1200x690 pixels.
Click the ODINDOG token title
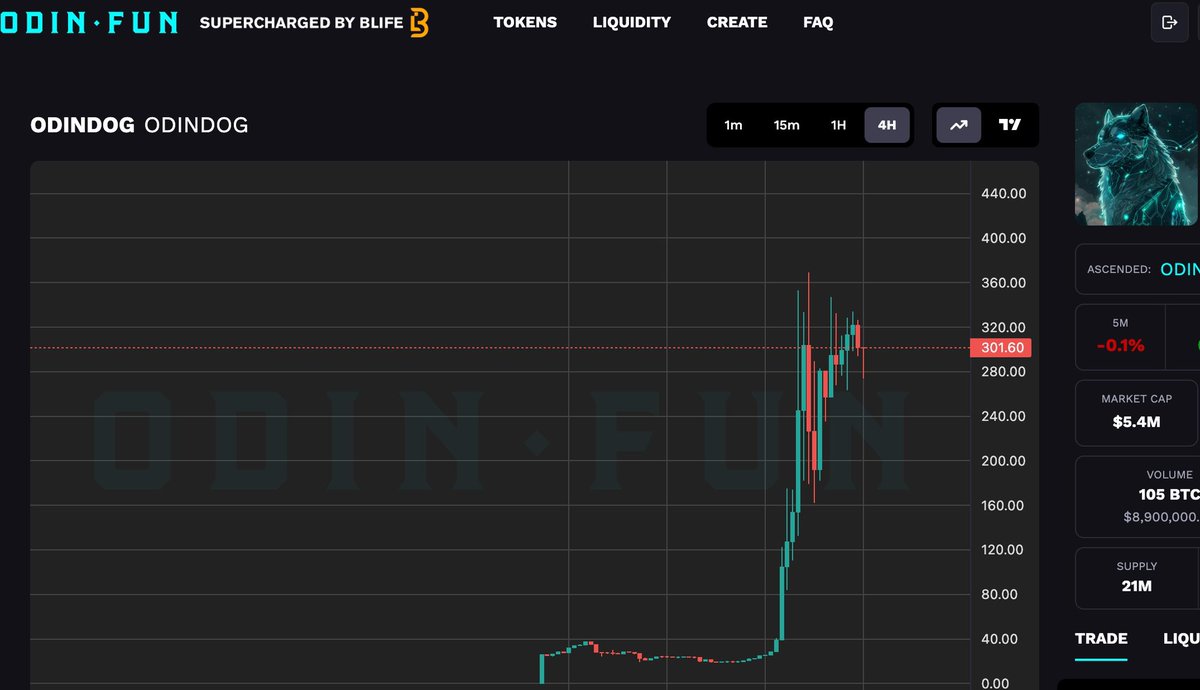[x=139, y=126]
